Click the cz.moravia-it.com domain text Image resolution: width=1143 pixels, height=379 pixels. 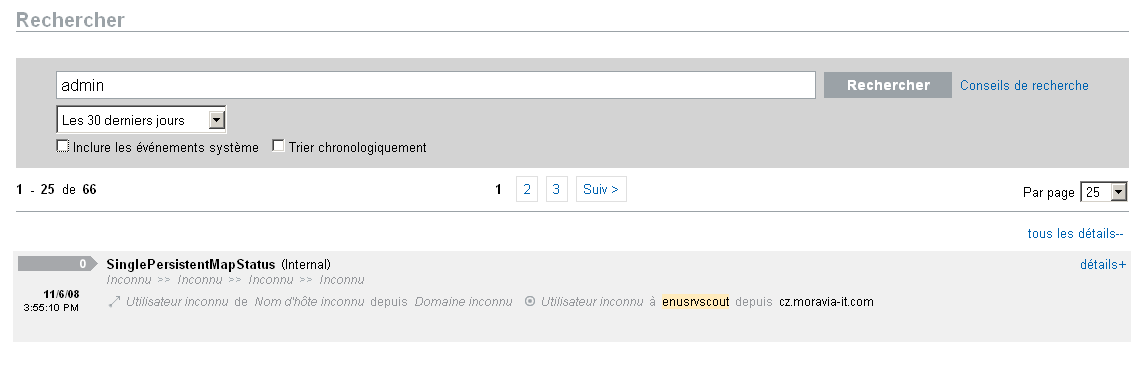tap(826, 302)
